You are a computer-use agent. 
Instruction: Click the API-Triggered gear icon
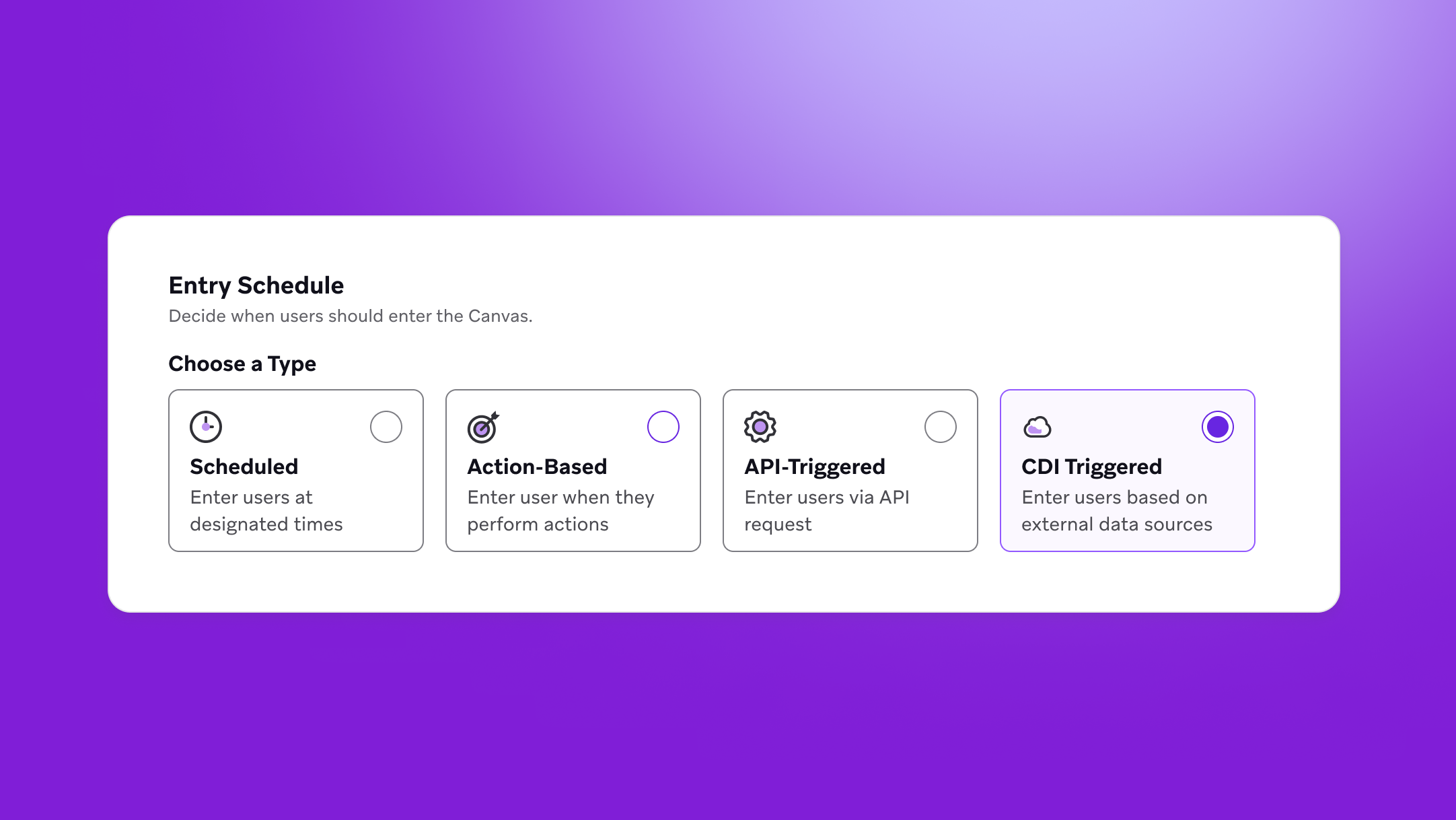pyautogui.click(x=760, y=427)
